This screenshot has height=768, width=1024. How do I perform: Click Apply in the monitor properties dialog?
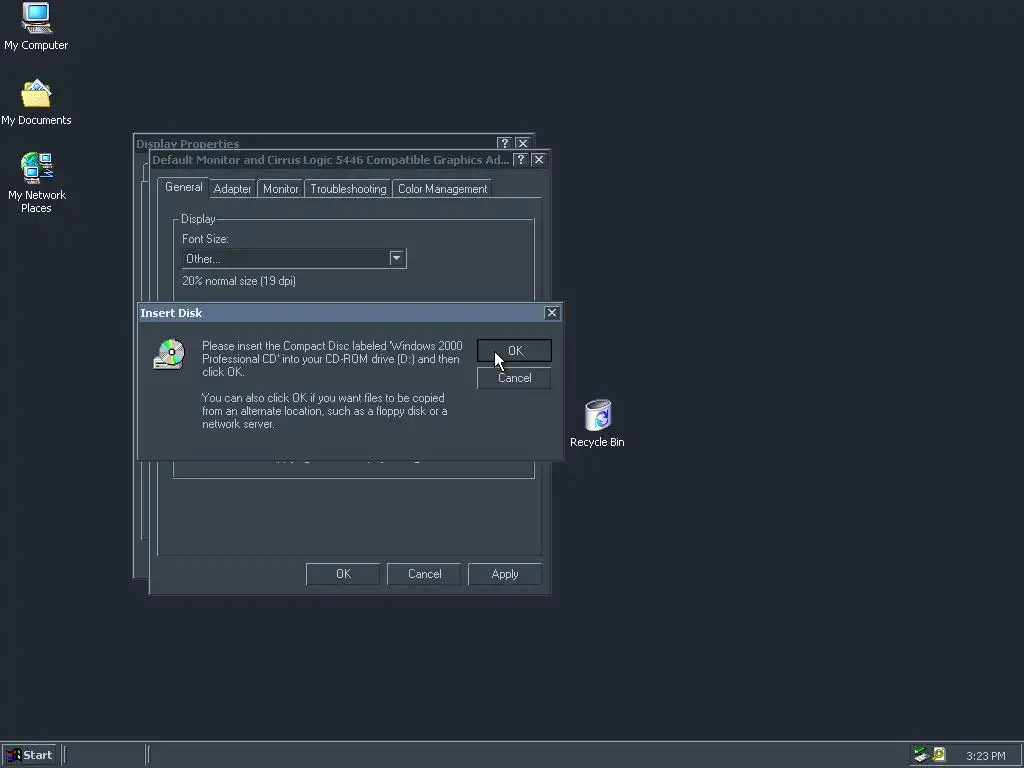[x=505, y=574]
